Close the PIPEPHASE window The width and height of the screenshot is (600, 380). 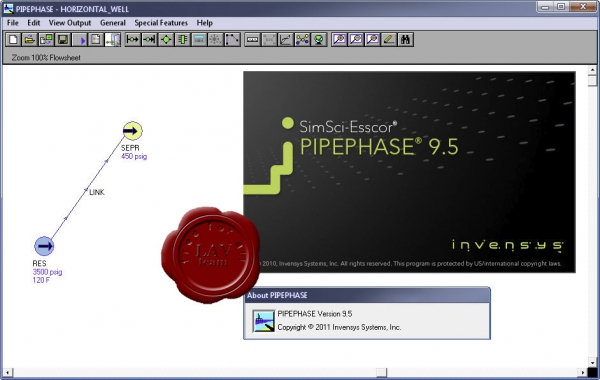[583, 7]
